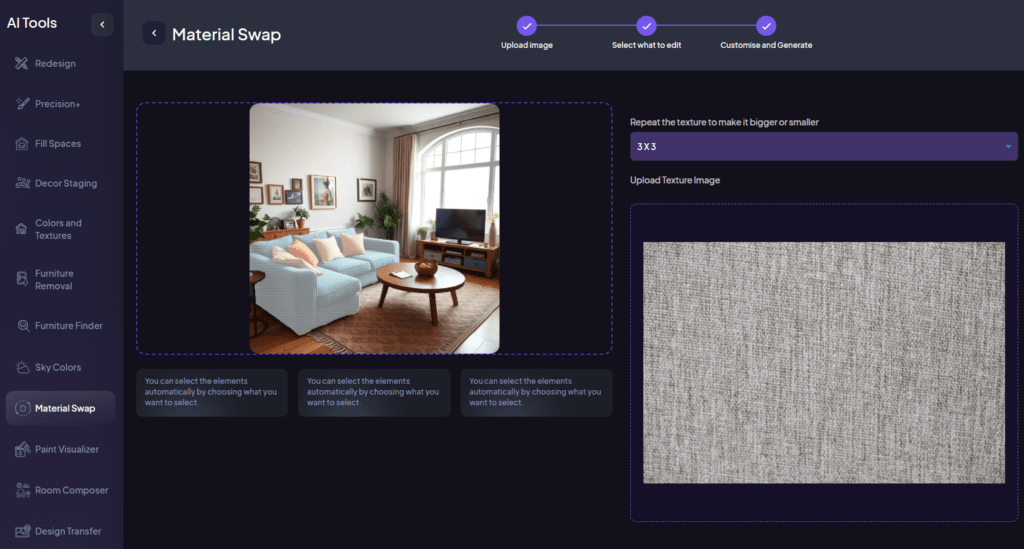The height and width of the screenshot is (549, 1024).
Task: Click the living room preview image
Action: (374, 228)
